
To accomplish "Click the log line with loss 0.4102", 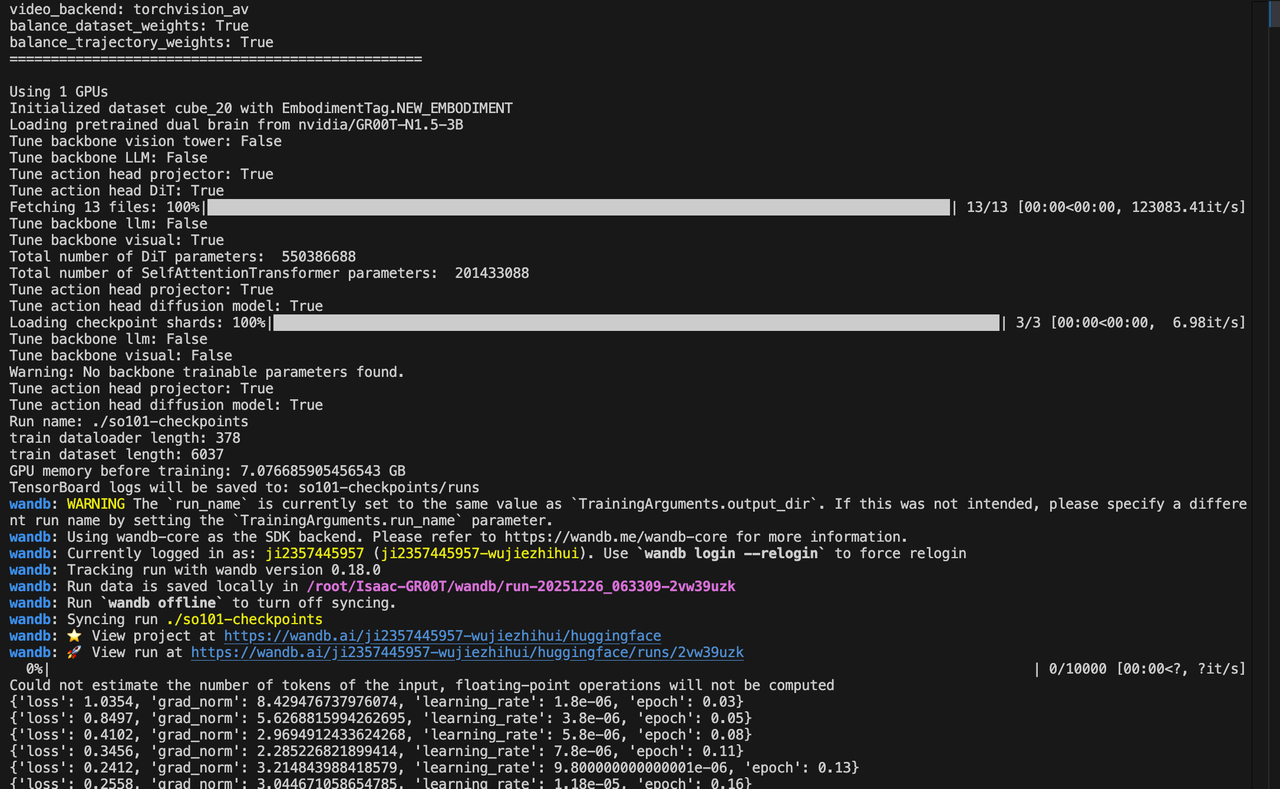I will (x=381, y=735).
